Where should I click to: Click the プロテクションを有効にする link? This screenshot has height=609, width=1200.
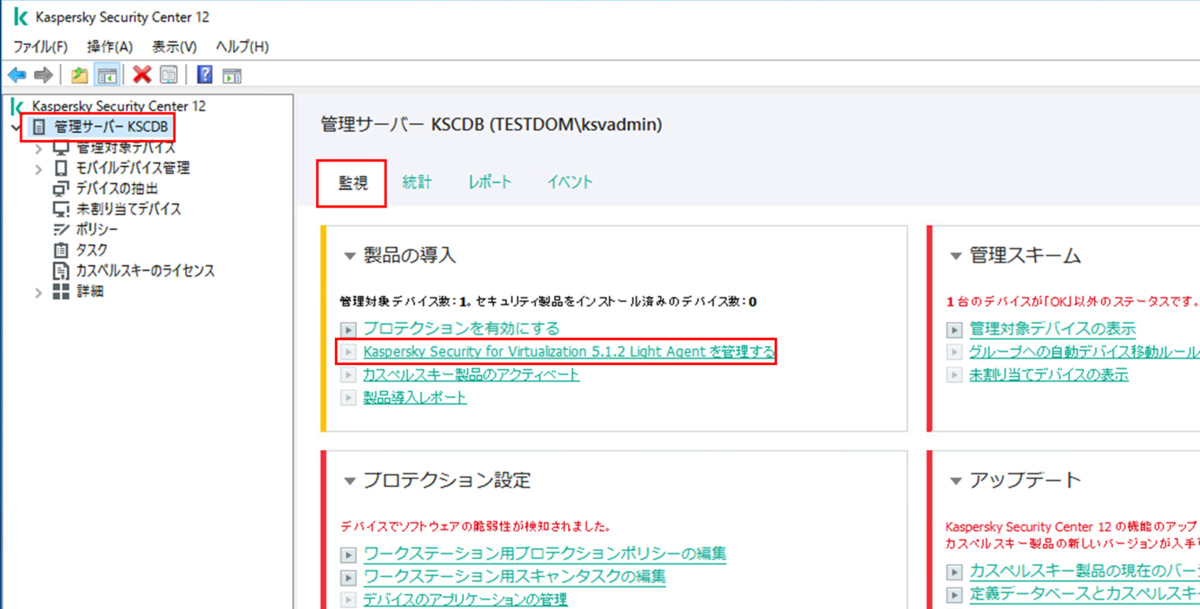click(461, 328)
